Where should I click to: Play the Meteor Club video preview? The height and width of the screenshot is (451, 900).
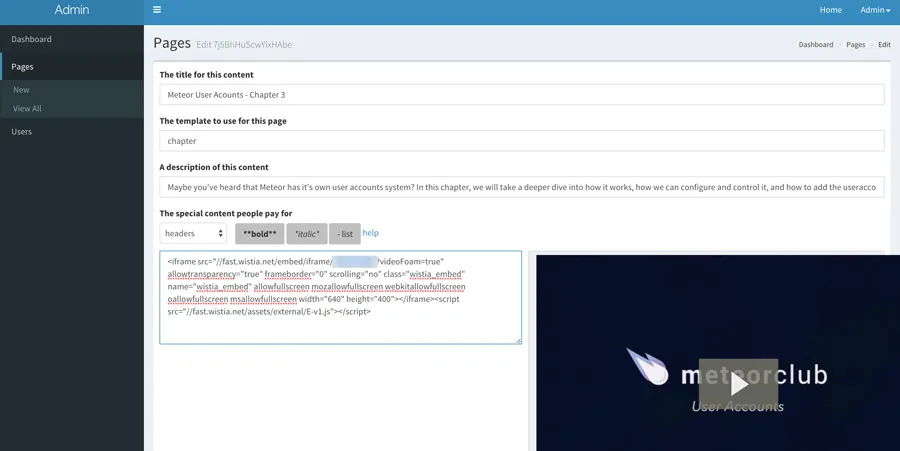pyautogui.click(x=738, y=384)
